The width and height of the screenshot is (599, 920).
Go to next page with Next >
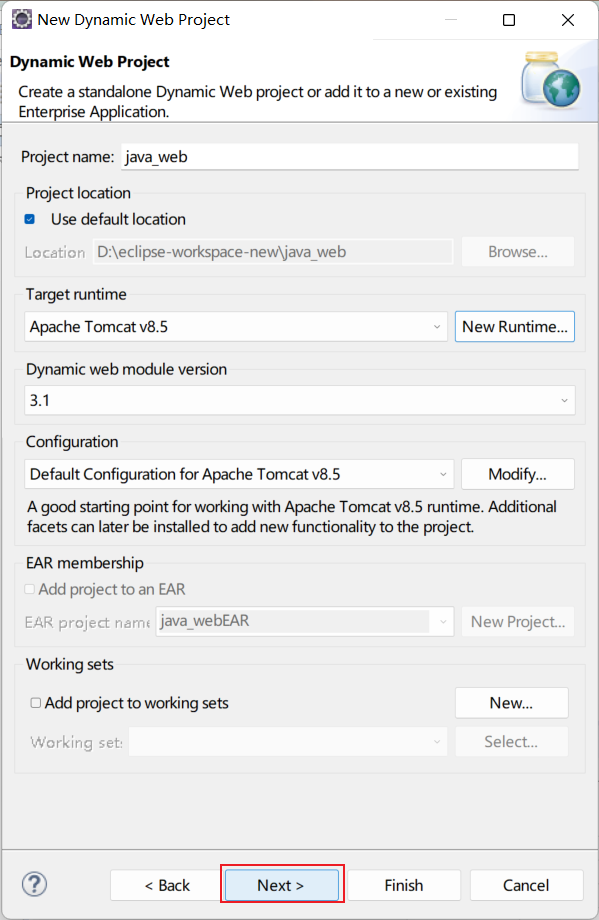282,885
